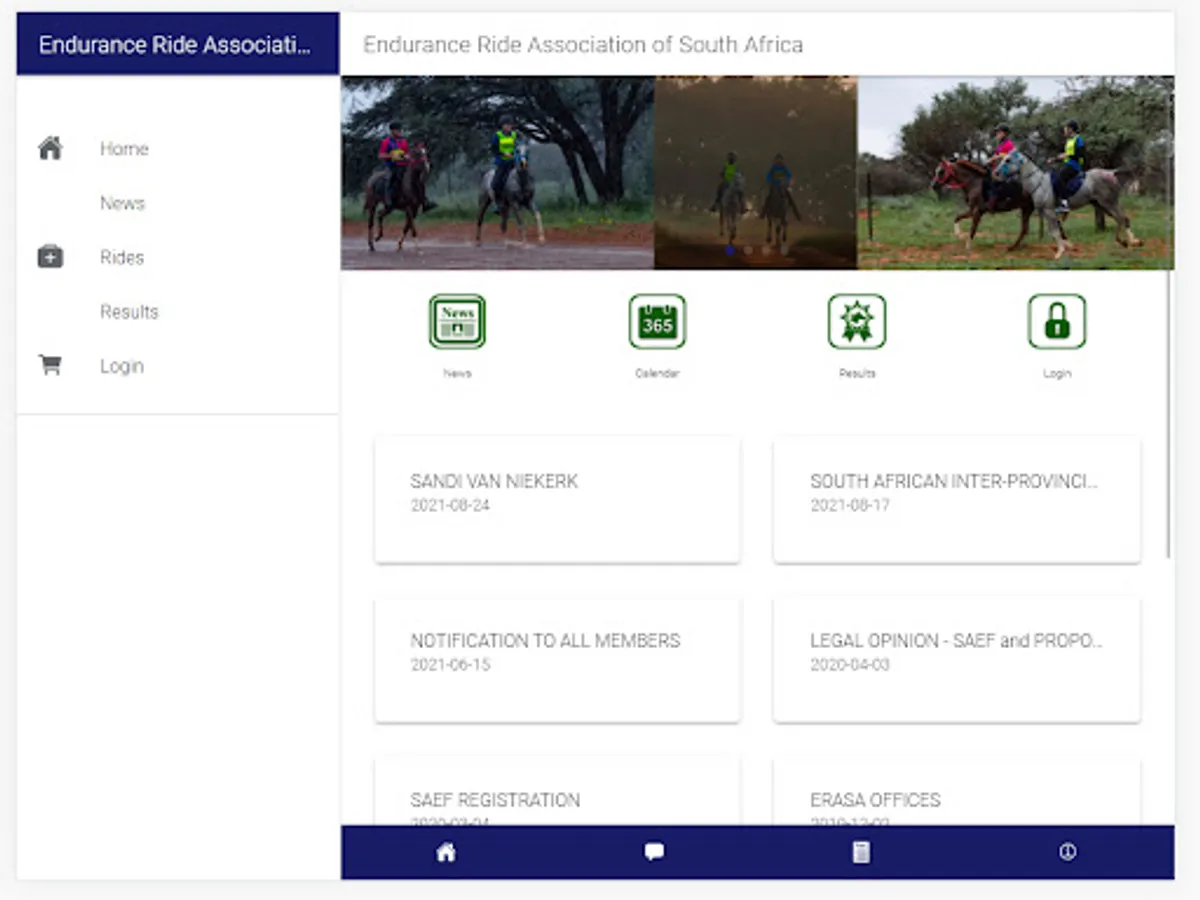Click the date 2021-06-15
Screen dimensions: 1200x900
point(450,665)
